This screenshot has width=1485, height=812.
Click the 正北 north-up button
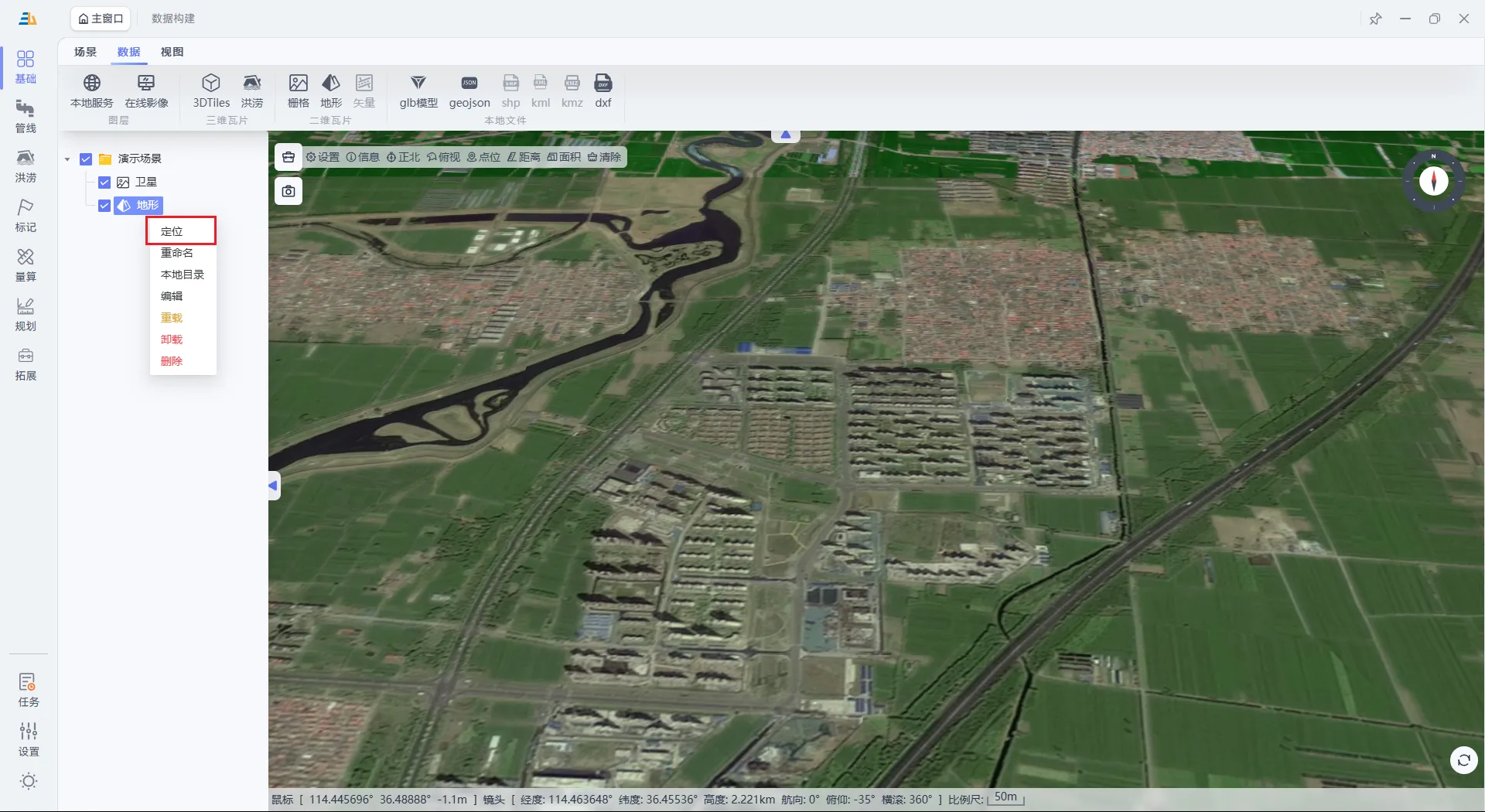[x=403, y=157]
